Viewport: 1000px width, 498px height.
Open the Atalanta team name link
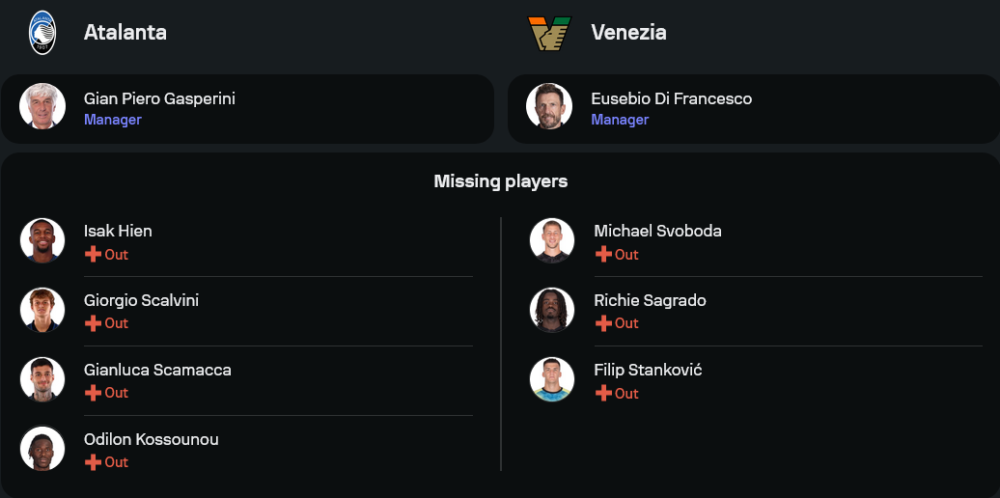[x=125, y=33]
